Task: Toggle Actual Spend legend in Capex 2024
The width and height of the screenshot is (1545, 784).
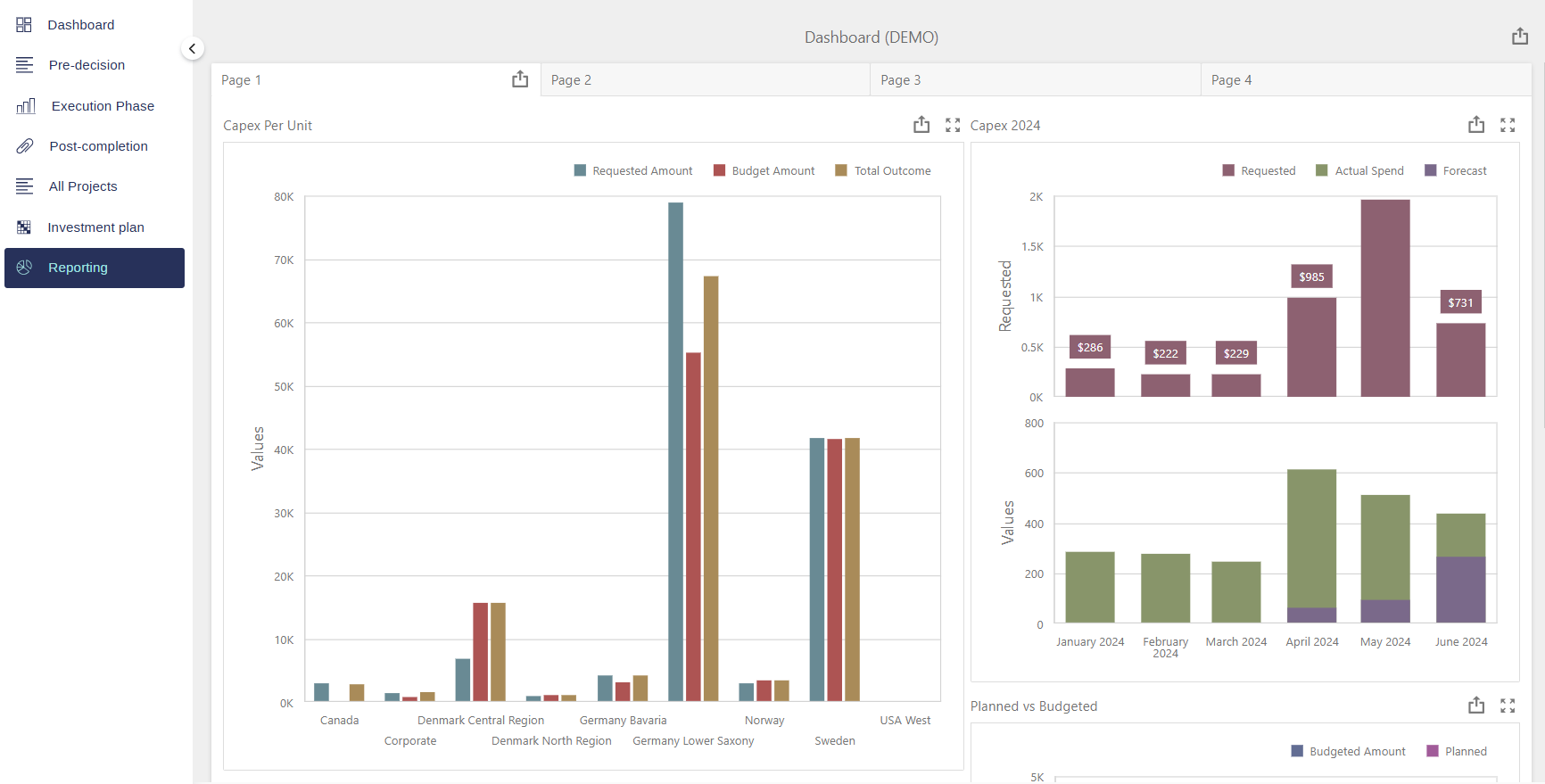Action: 1360,170
